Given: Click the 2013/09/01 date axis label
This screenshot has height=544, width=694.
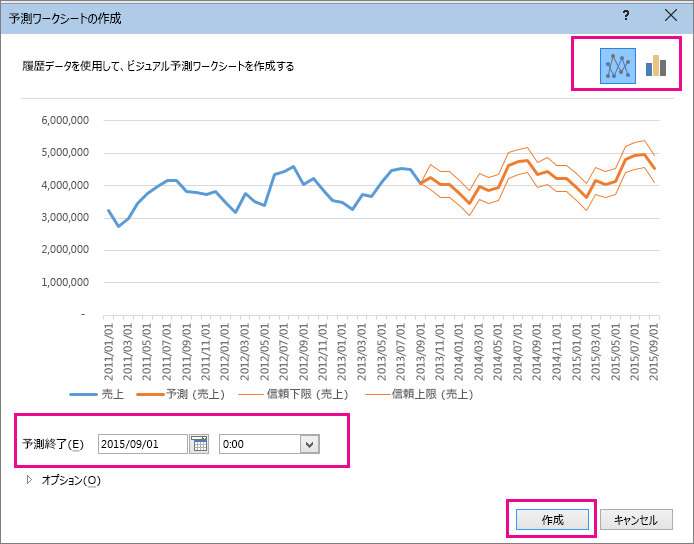Looking at the screenshot, I should point(420,352).
